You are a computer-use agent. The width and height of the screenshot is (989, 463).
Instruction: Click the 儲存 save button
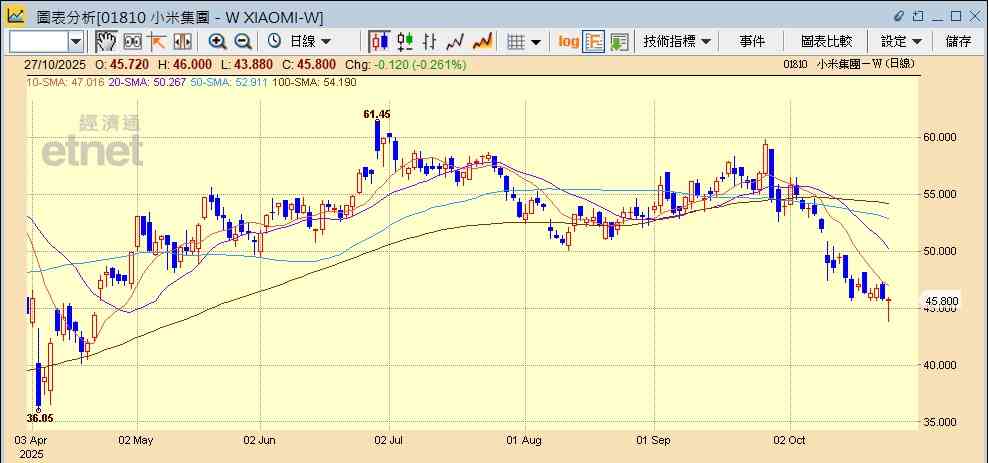pos(958,41)
